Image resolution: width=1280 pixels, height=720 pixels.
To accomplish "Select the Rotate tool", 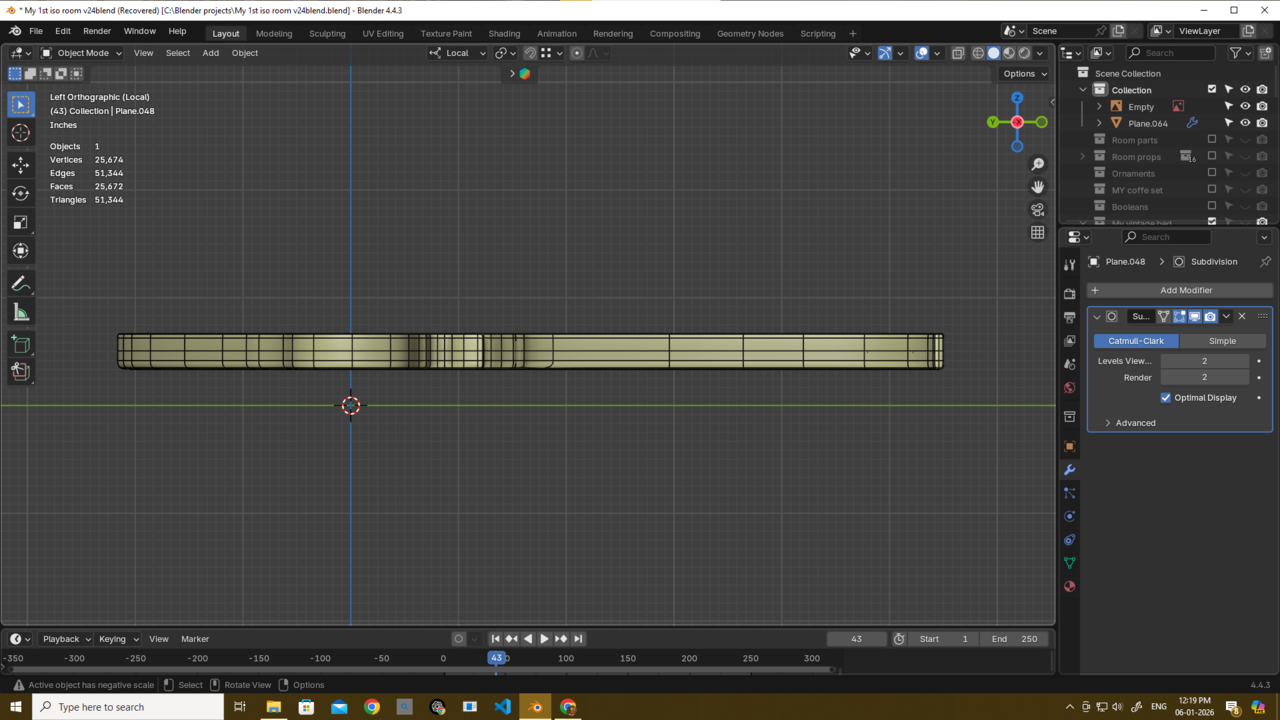I will [20, 193].
